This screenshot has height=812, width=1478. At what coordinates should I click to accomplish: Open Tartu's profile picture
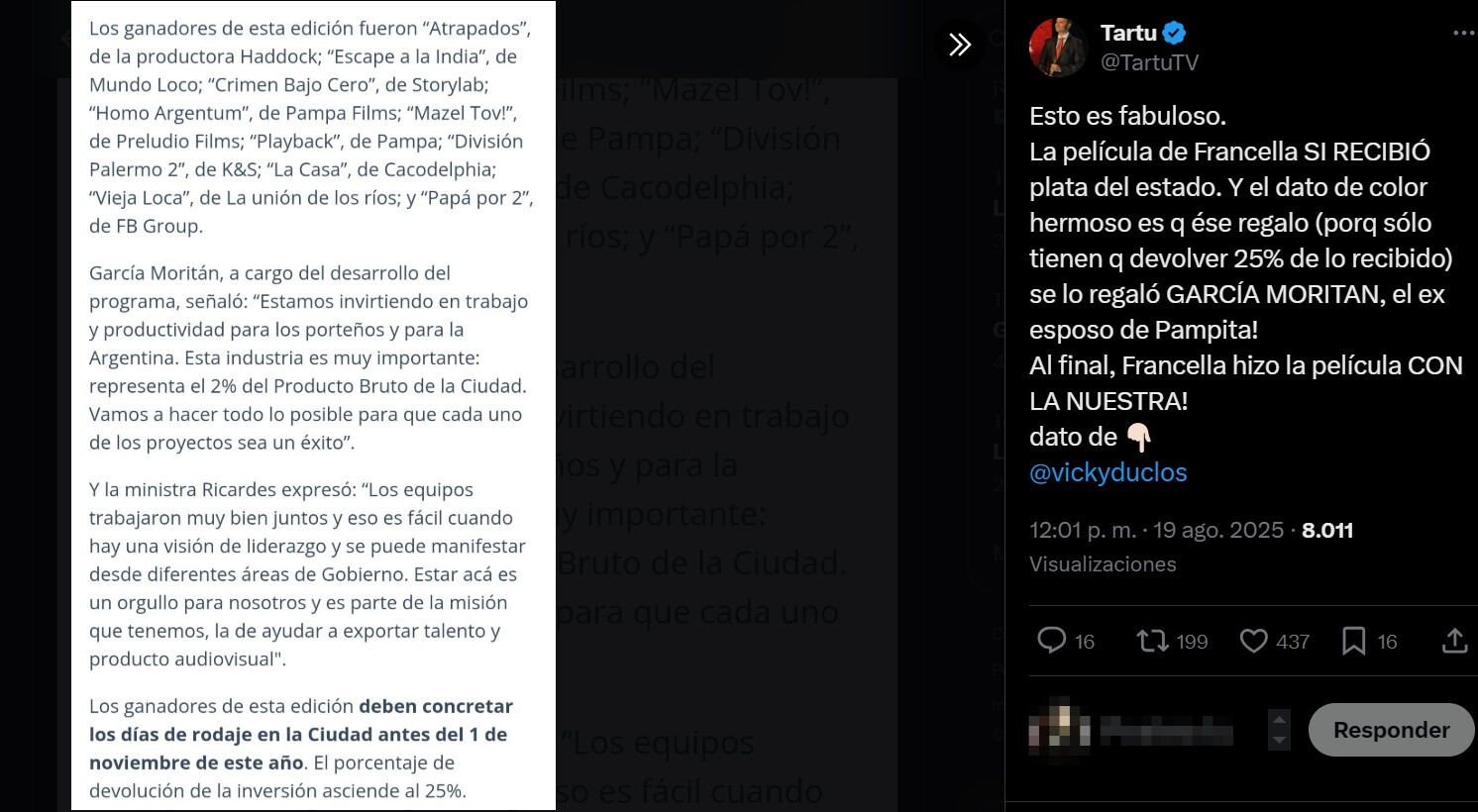[x=1058, y=48]
